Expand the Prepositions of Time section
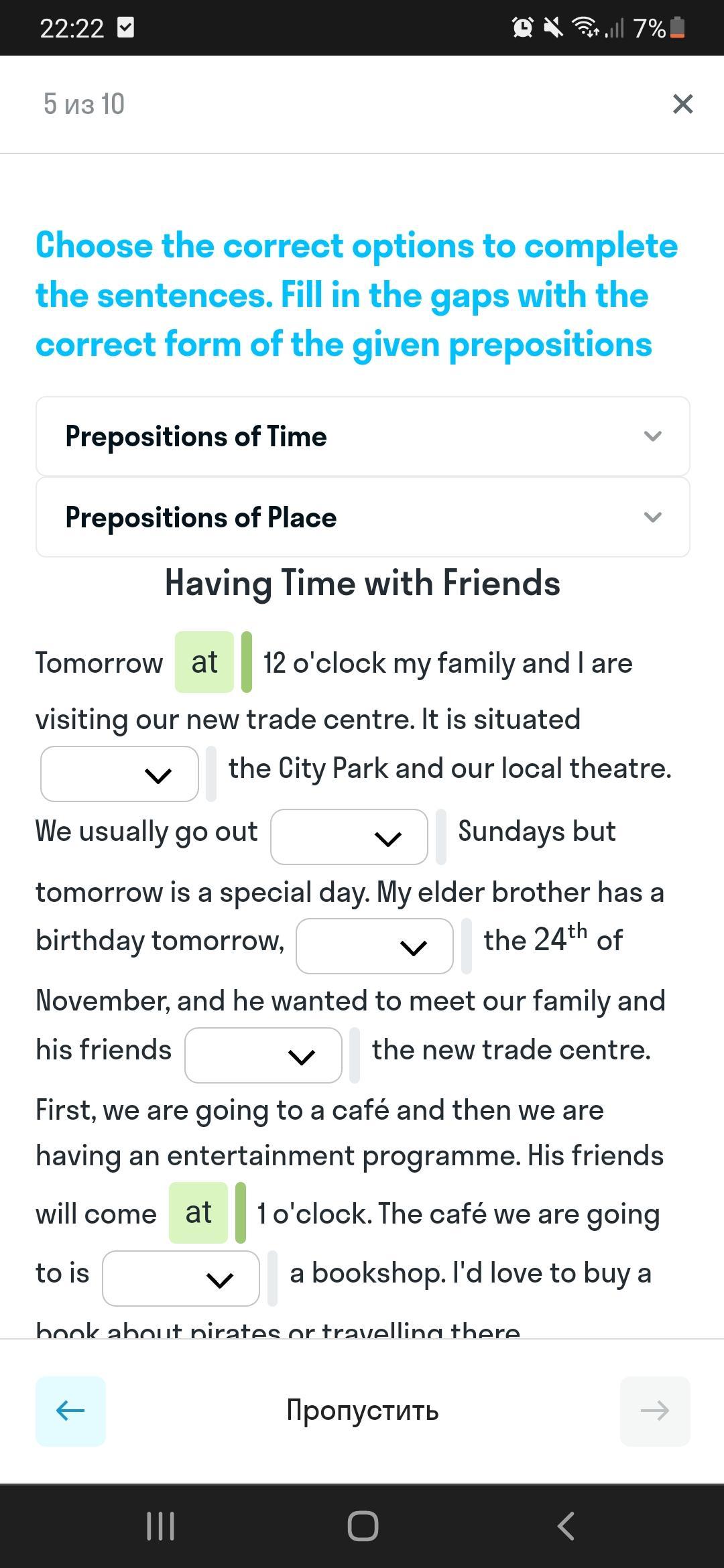 363,436
